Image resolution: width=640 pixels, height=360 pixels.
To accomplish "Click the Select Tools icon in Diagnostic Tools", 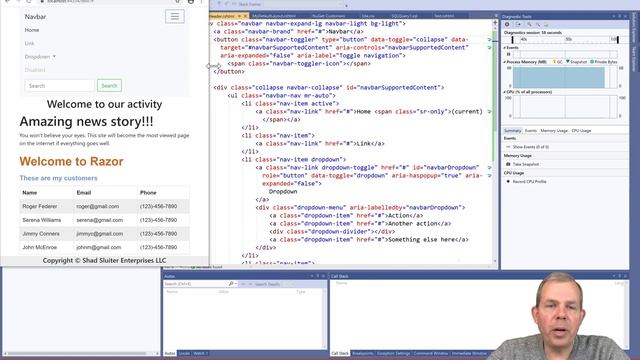I will point(518,25).
